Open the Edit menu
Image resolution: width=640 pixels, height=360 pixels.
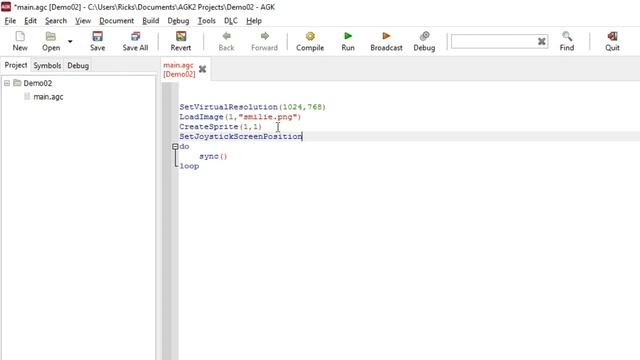click(x=30, y=21)
